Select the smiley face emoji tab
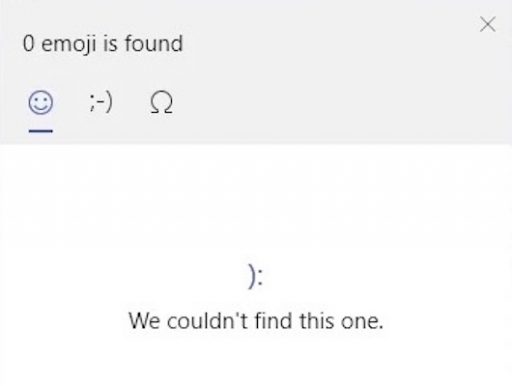 [x=41, y=103]
